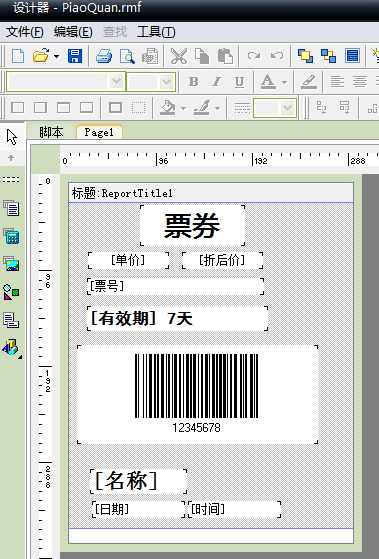
Task: Select the picture tool in left sidebar
Action: pos(11,264)
